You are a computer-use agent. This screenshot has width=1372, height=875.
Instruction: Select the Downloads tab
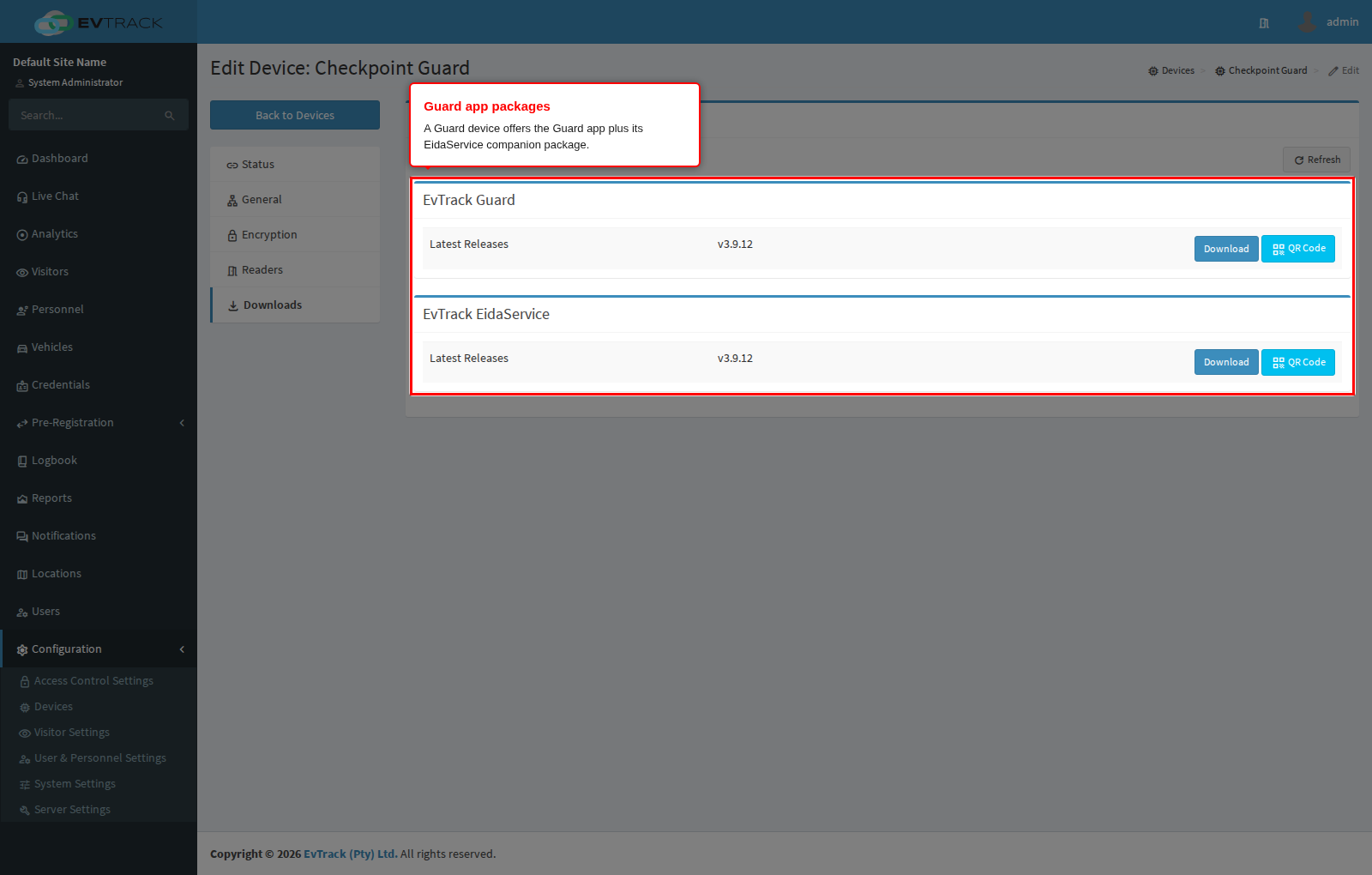[295, 305]
